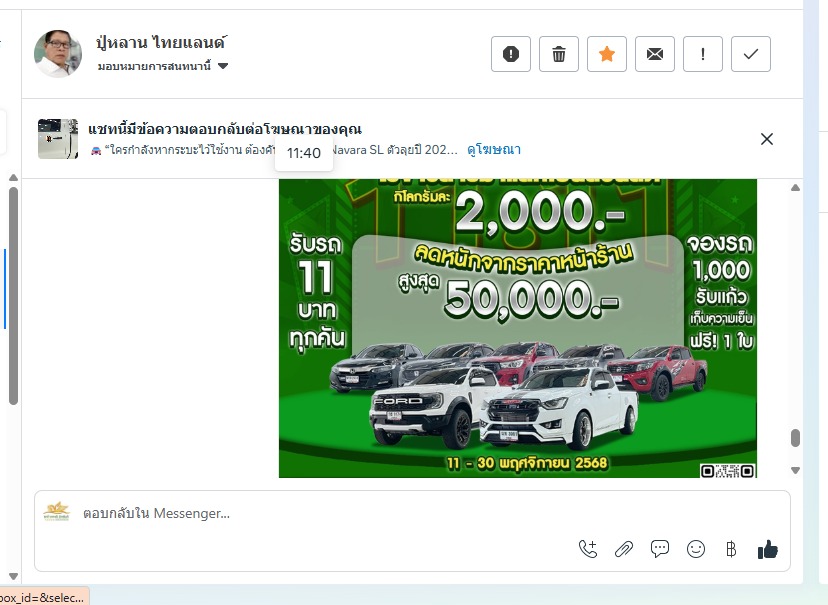828x605 pixels.
Task: Start a call with the phone plus icon
Action: tap(588, 549)
